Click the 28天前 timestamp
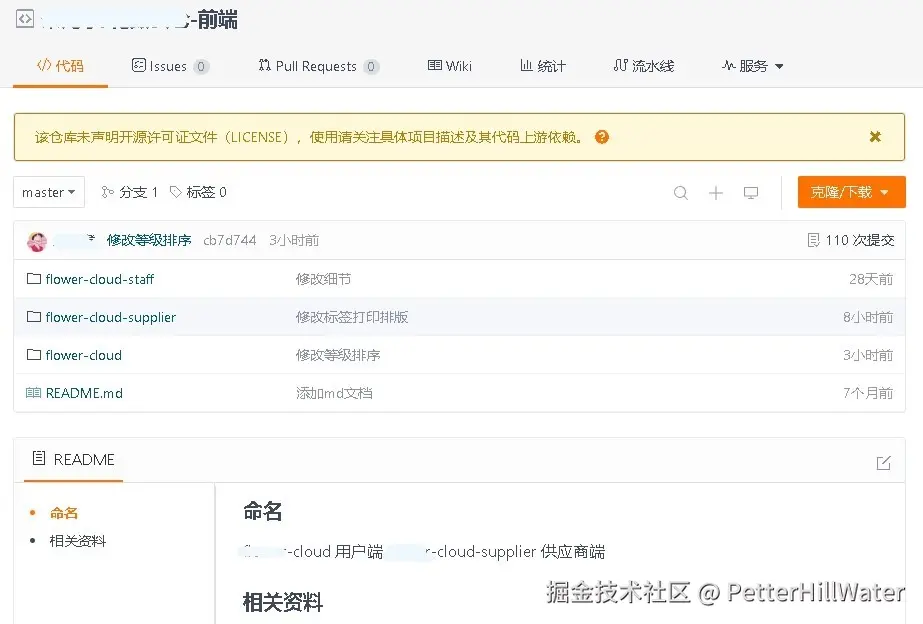This screenshot has width=923, height=624. [x=871, y=279]
